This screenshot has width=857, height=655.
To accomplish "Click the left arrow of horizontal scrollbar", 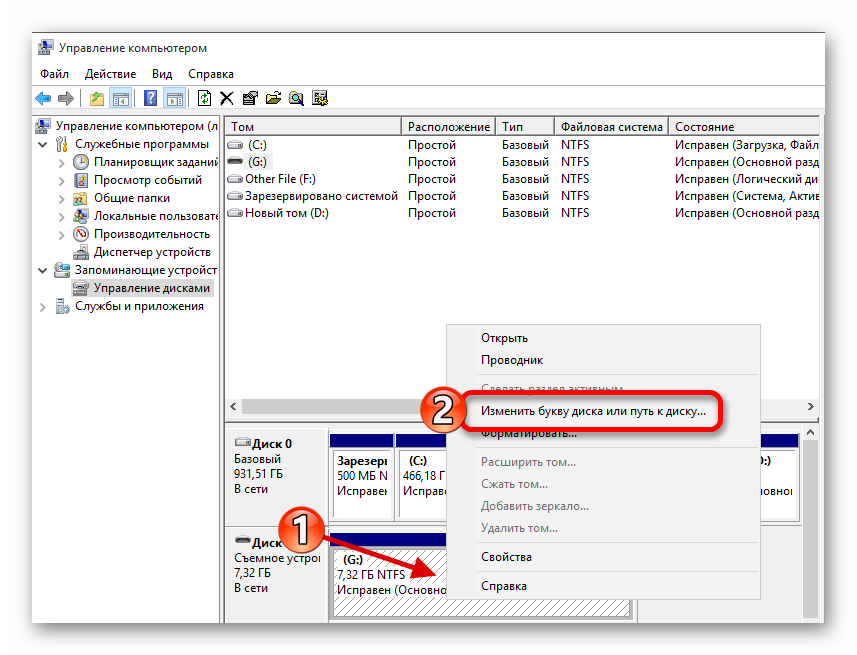I will pyautogui.click(x=234, y=407).
